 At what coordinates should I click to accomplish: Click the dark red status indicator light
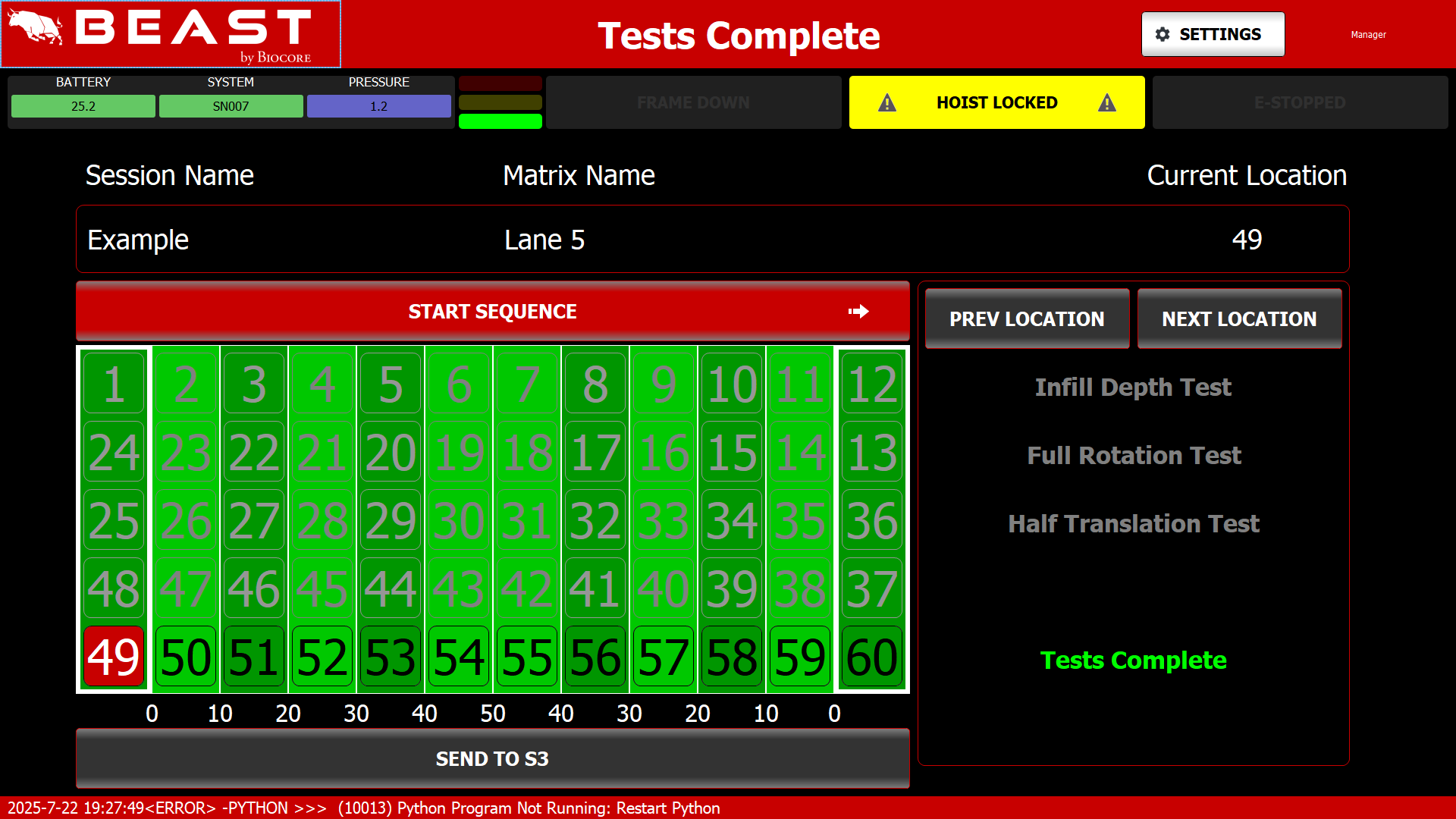(500, 83)
